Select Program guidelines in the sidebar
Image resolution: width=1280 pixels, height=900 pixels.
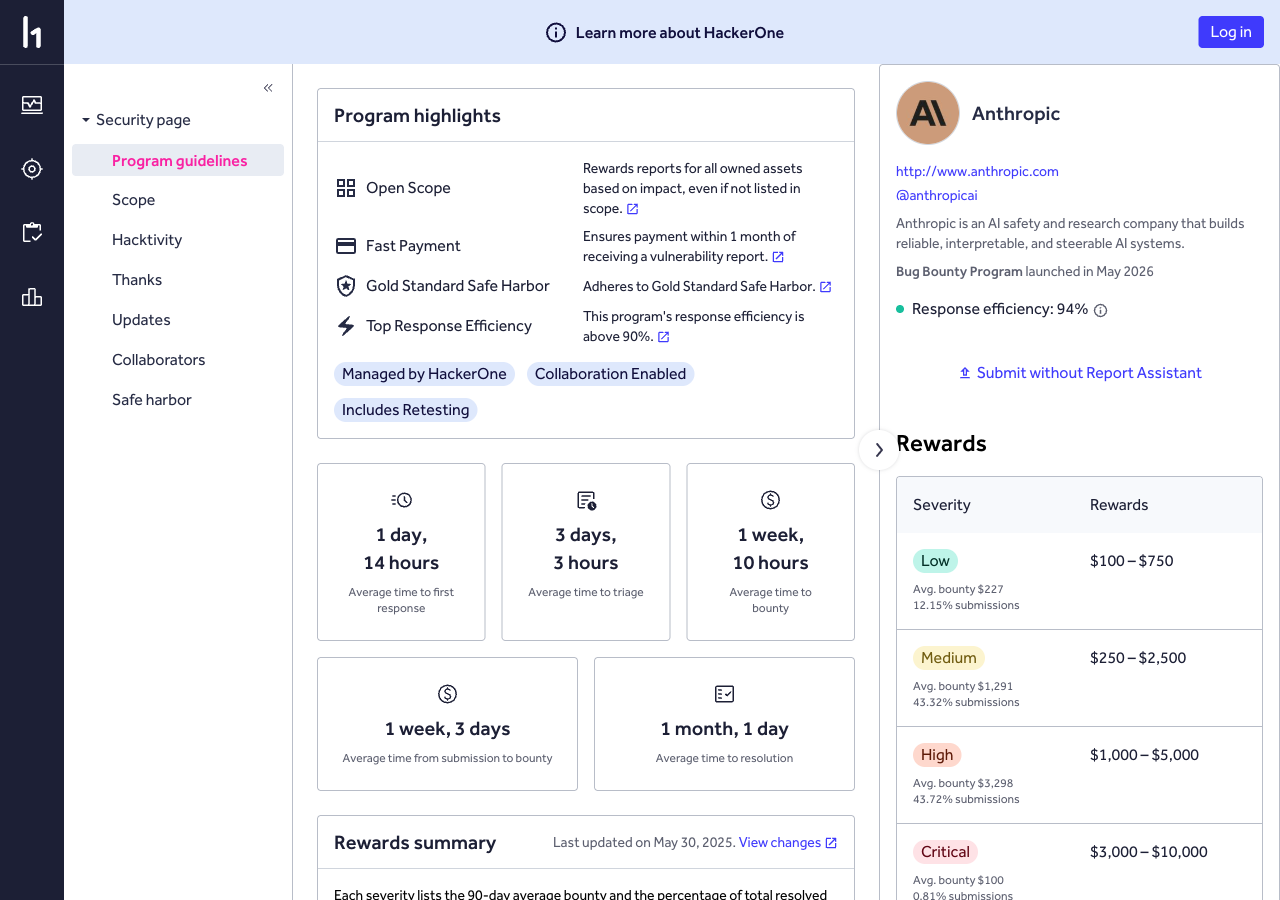click(178, 160)
